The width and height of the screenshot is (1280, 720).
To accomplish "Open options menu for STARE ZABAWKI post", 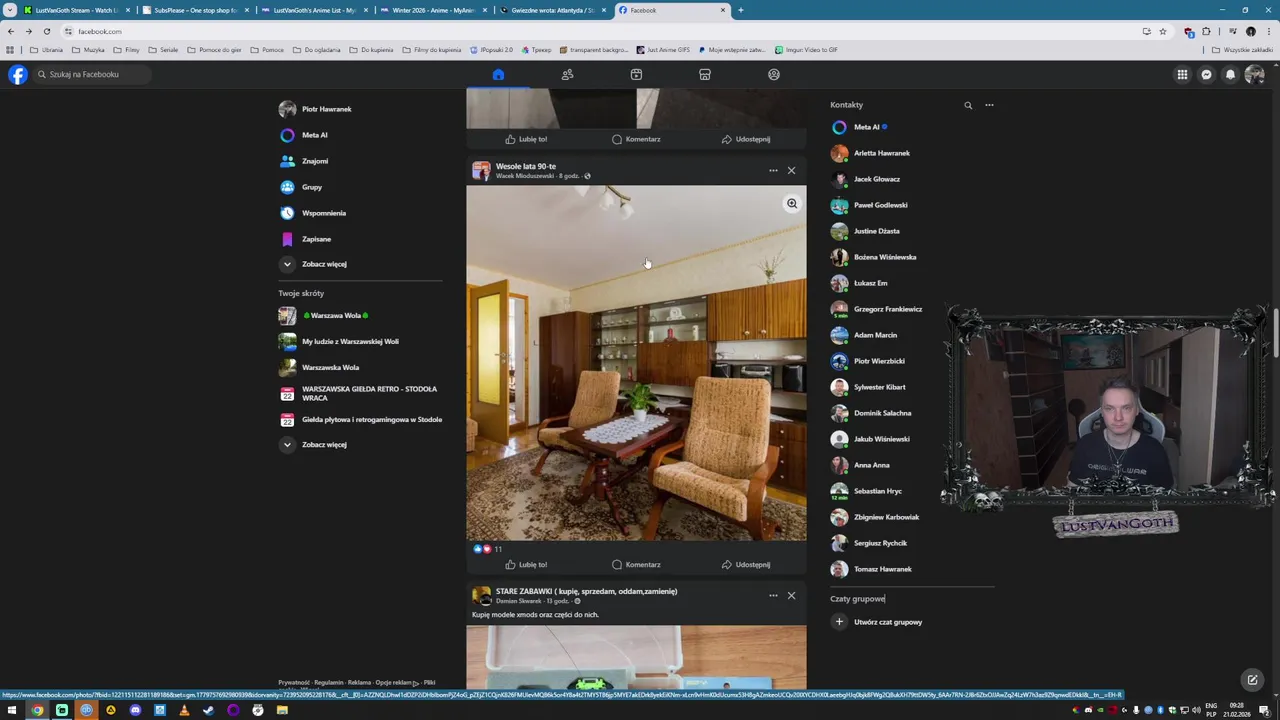I will coord(773,596).
